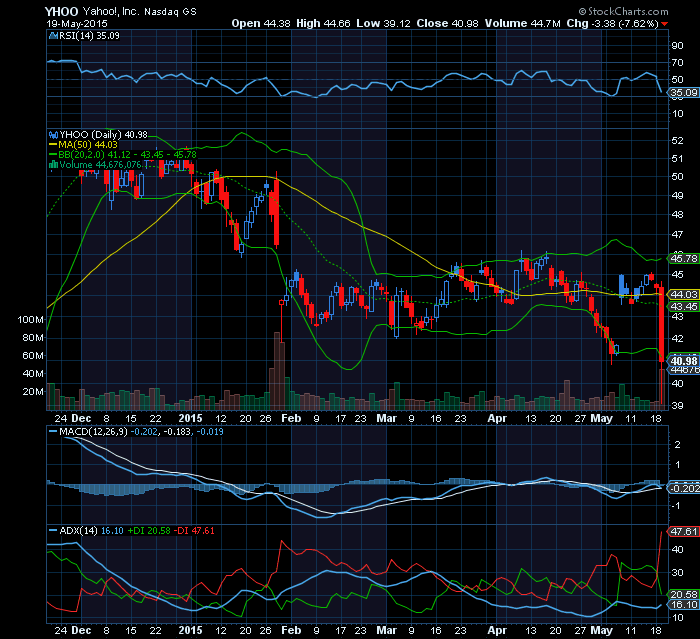
Task: Click the 90 label on the RSI axis
Action: (677, 46)
